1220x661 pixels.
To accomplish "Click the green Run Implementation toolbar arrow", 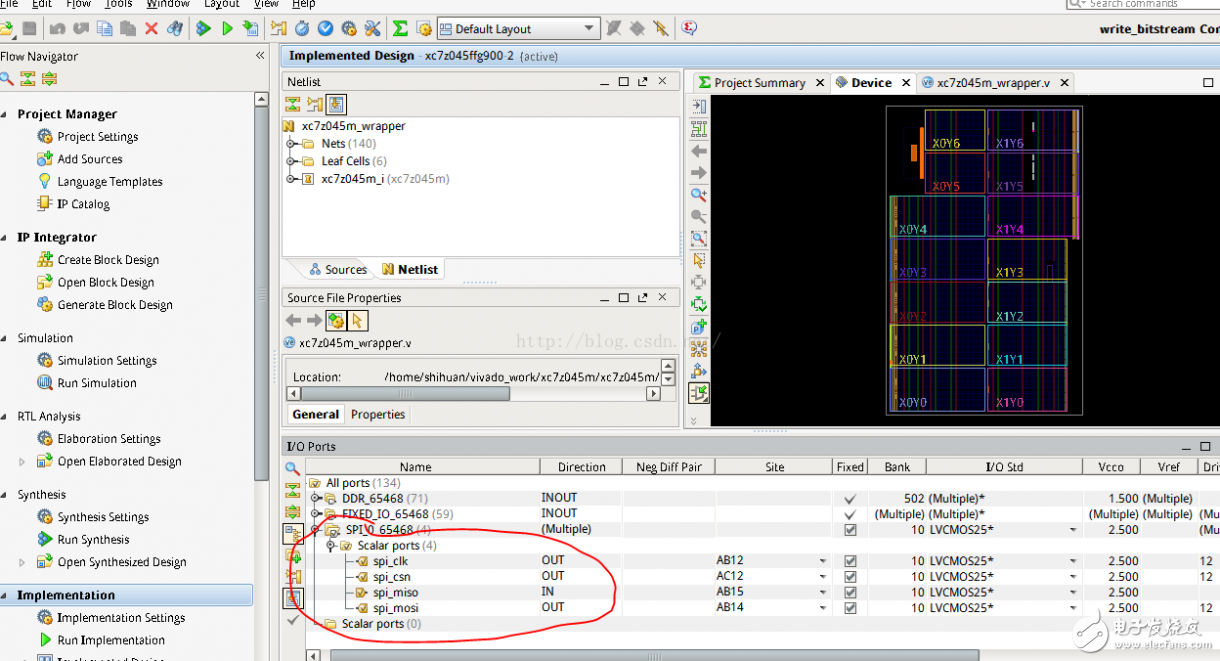I will pos(227,29).
